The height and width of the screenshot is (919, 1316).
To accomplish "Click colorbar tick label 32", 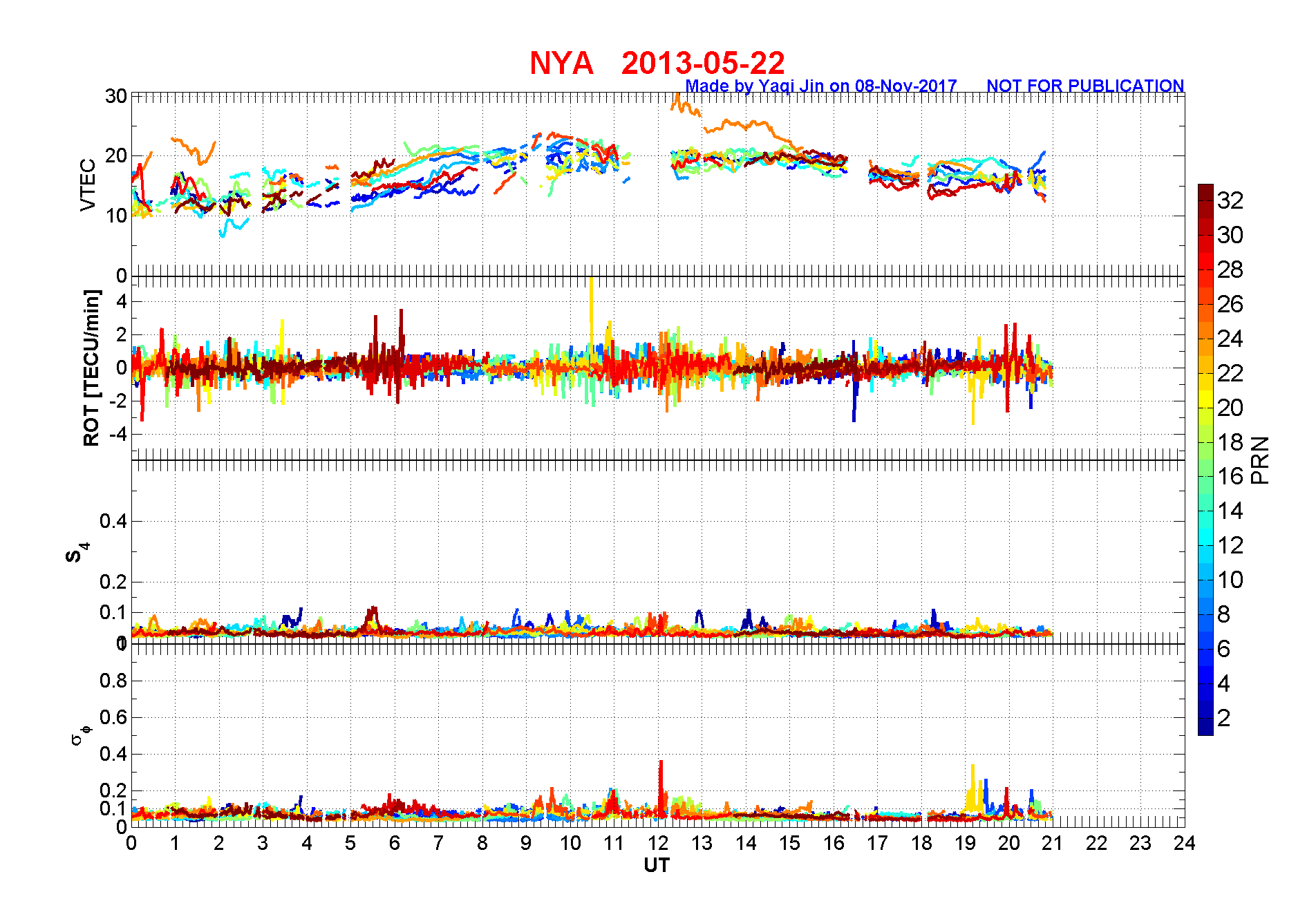I will [1230, 200].
